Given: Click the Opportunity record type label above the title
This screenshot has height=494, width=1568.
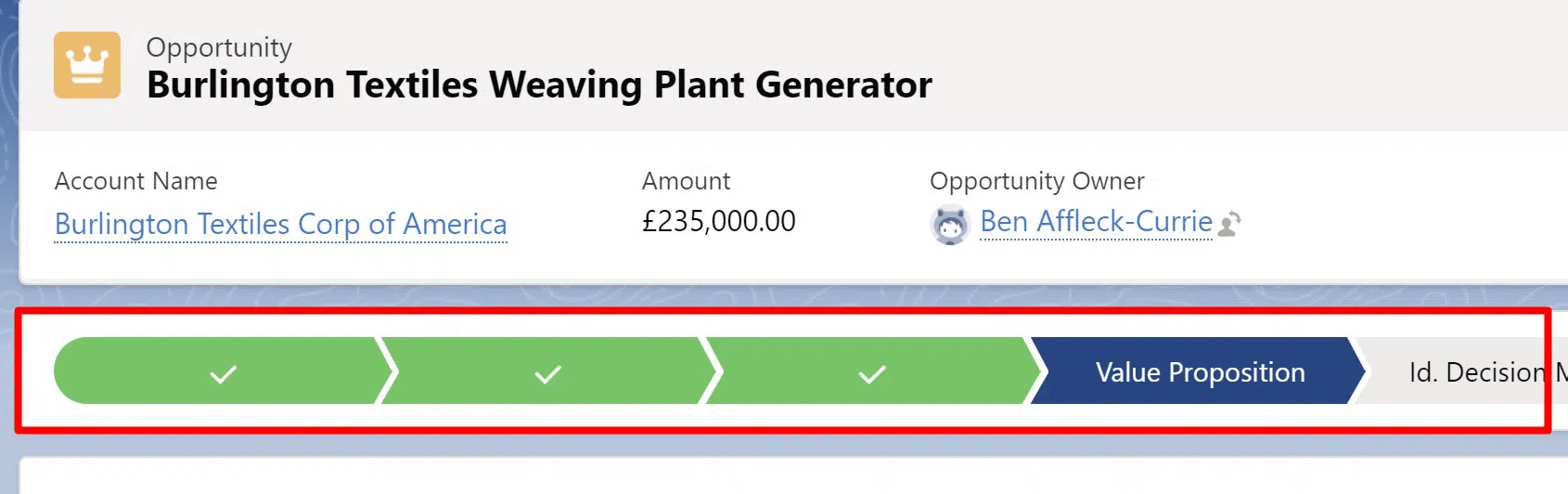Looking at the screenshot, I should 219,47.
